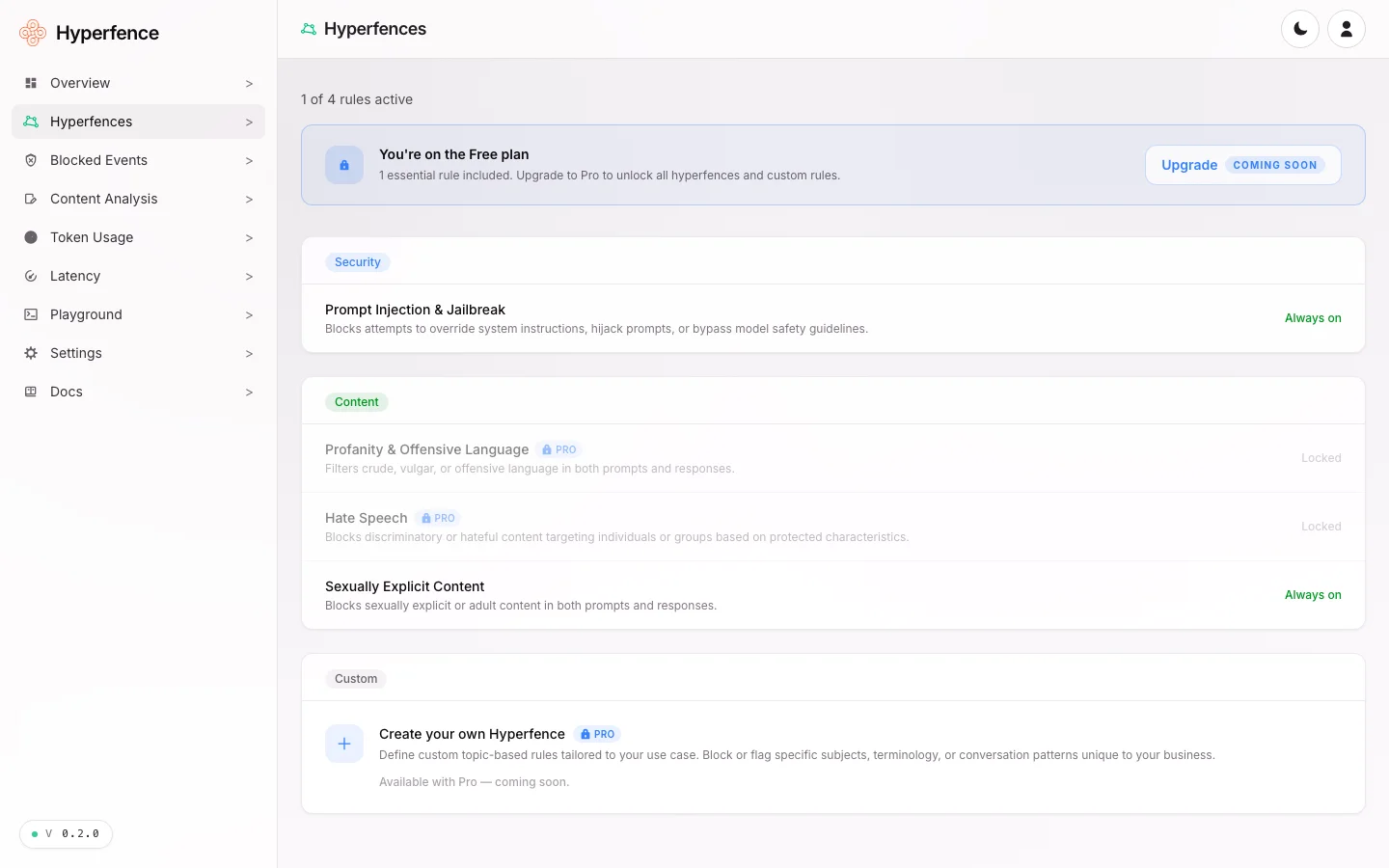Open the Latency page
Viewport: 1389px width, 868px height.
click(138, 276)
